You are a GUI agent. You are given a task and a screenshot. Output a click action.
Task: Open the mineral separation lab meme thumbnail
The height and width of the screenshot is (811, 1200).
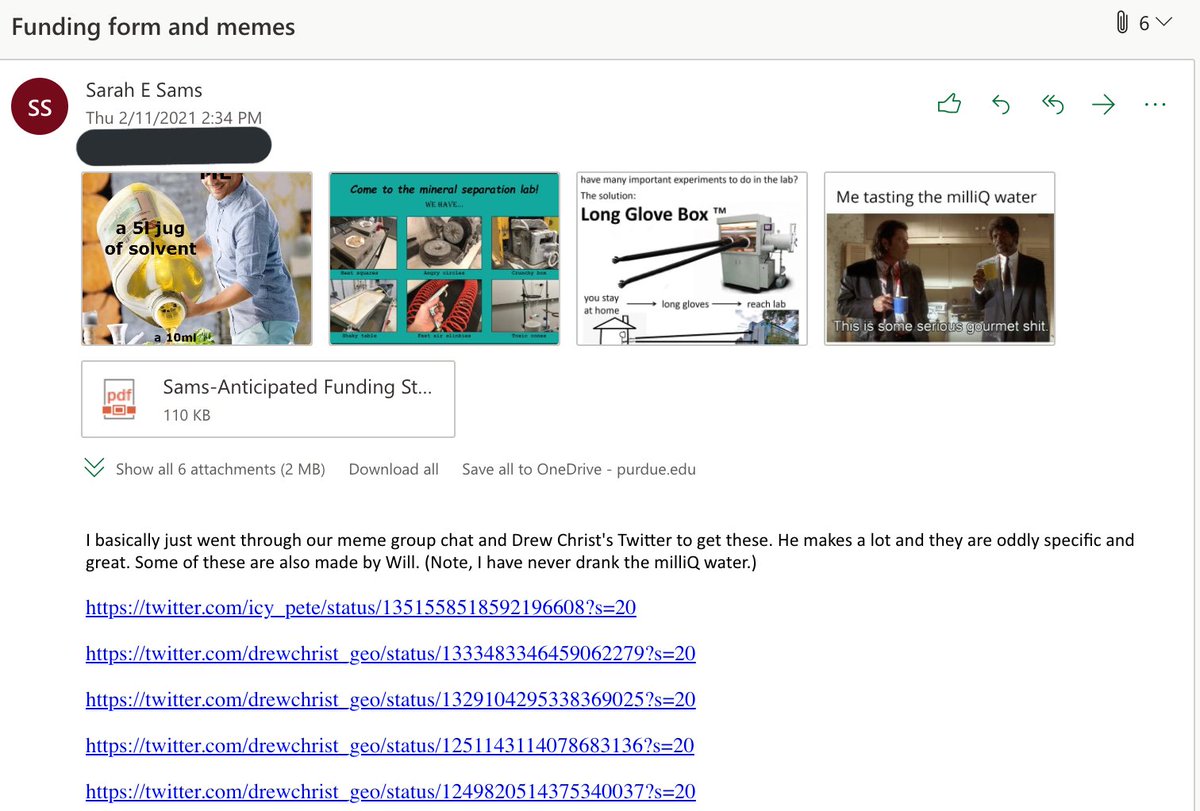pos(444,258)
